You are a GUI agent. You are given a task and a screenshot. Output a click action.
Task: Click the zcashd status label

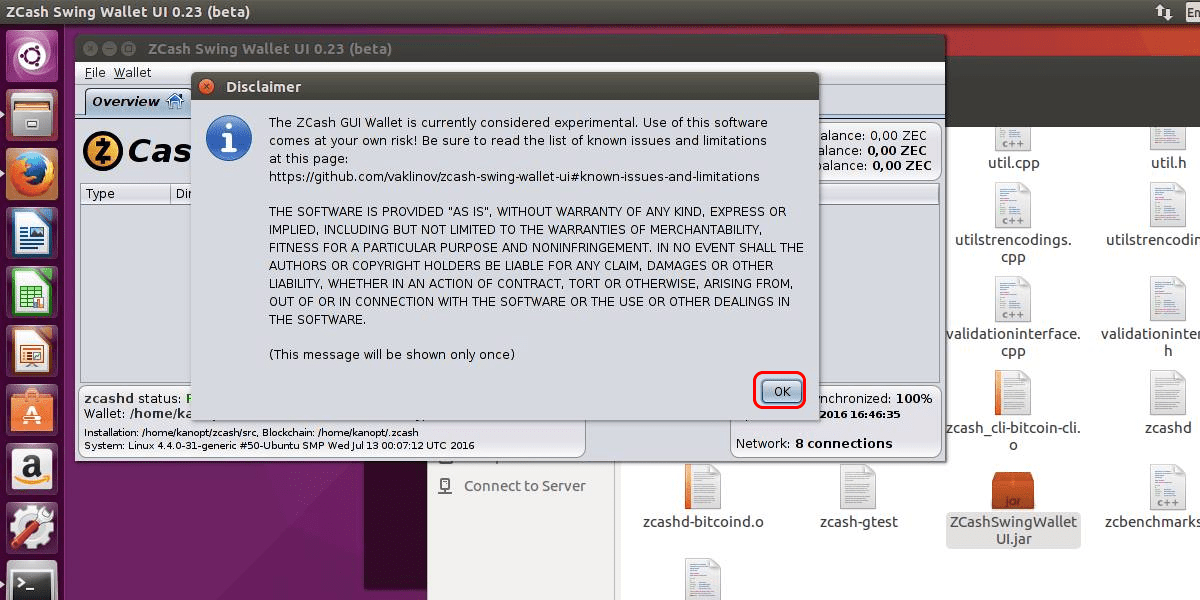pyautogui.click(x=130, y=398)
